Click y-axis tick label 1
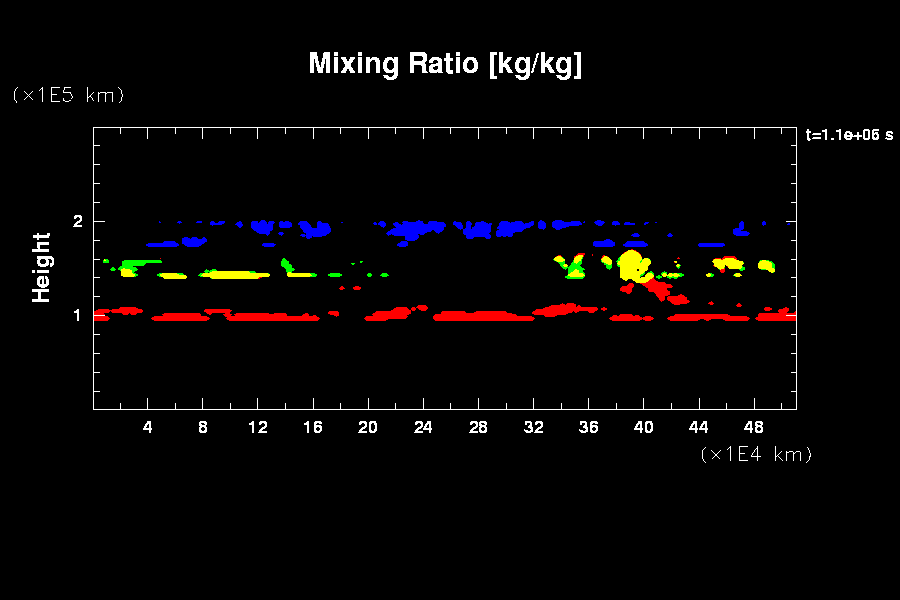 tap(78, 315)
